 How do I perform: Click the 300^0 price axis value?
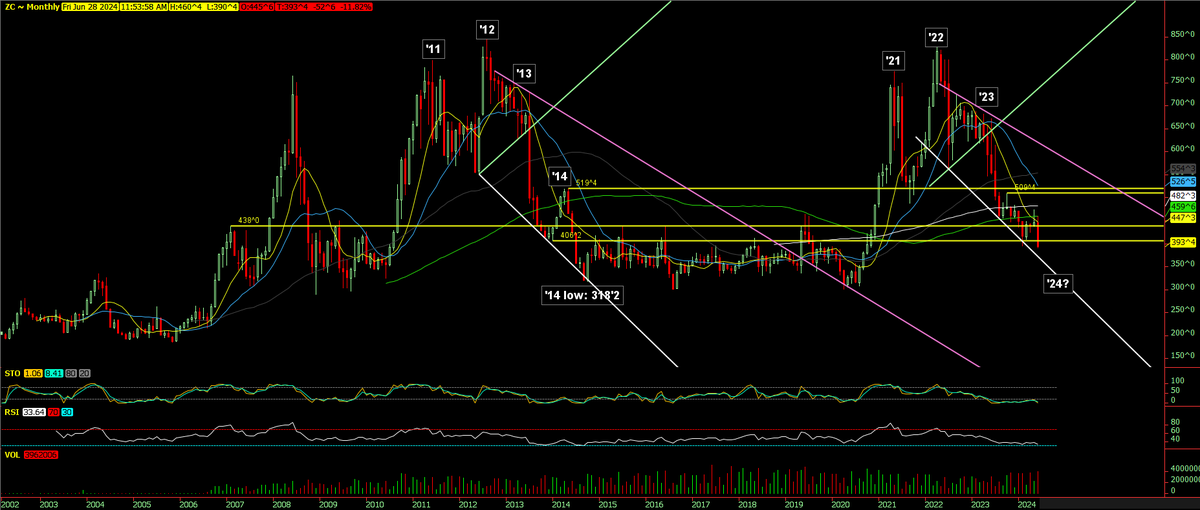tap(1182, 287)
